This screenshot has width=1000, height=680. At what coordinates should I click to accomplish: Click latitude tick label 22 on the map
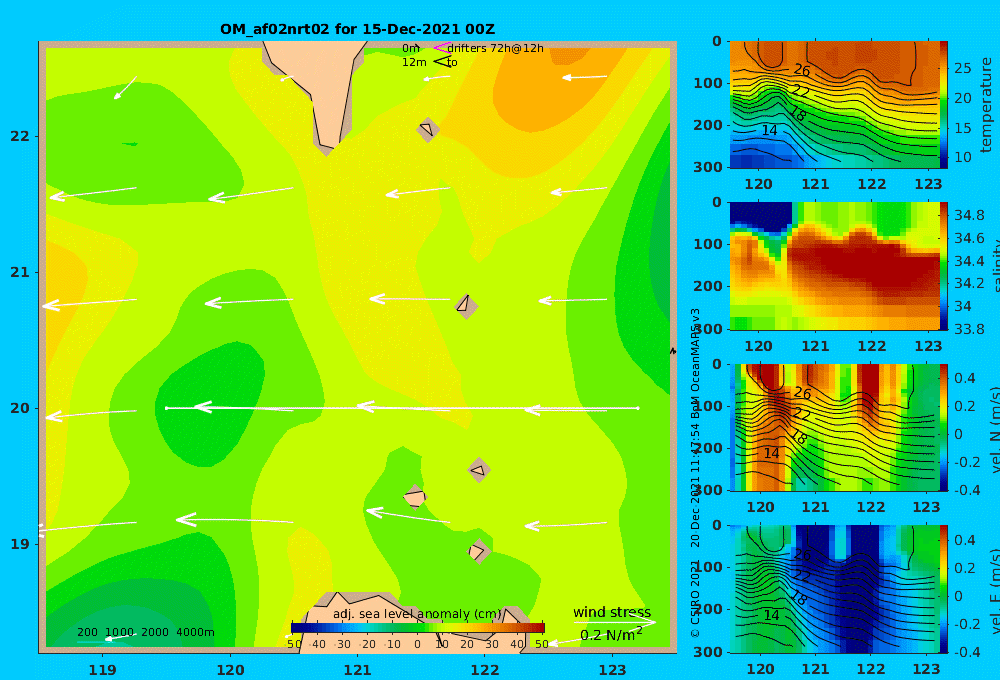pos(20,136)
